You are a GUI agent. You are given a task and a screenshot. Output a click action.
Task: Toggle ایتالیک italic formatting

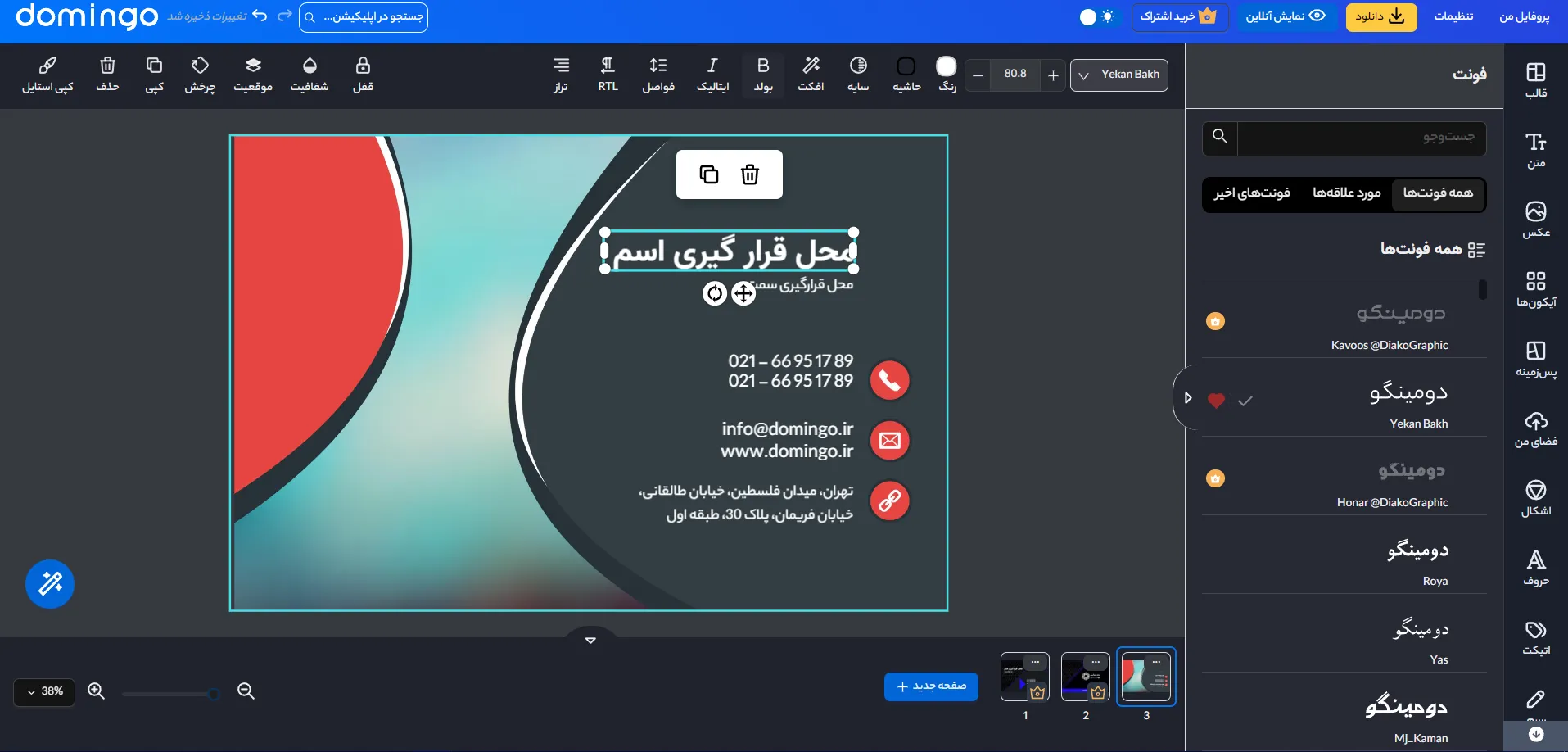click(x=712, y=75)
